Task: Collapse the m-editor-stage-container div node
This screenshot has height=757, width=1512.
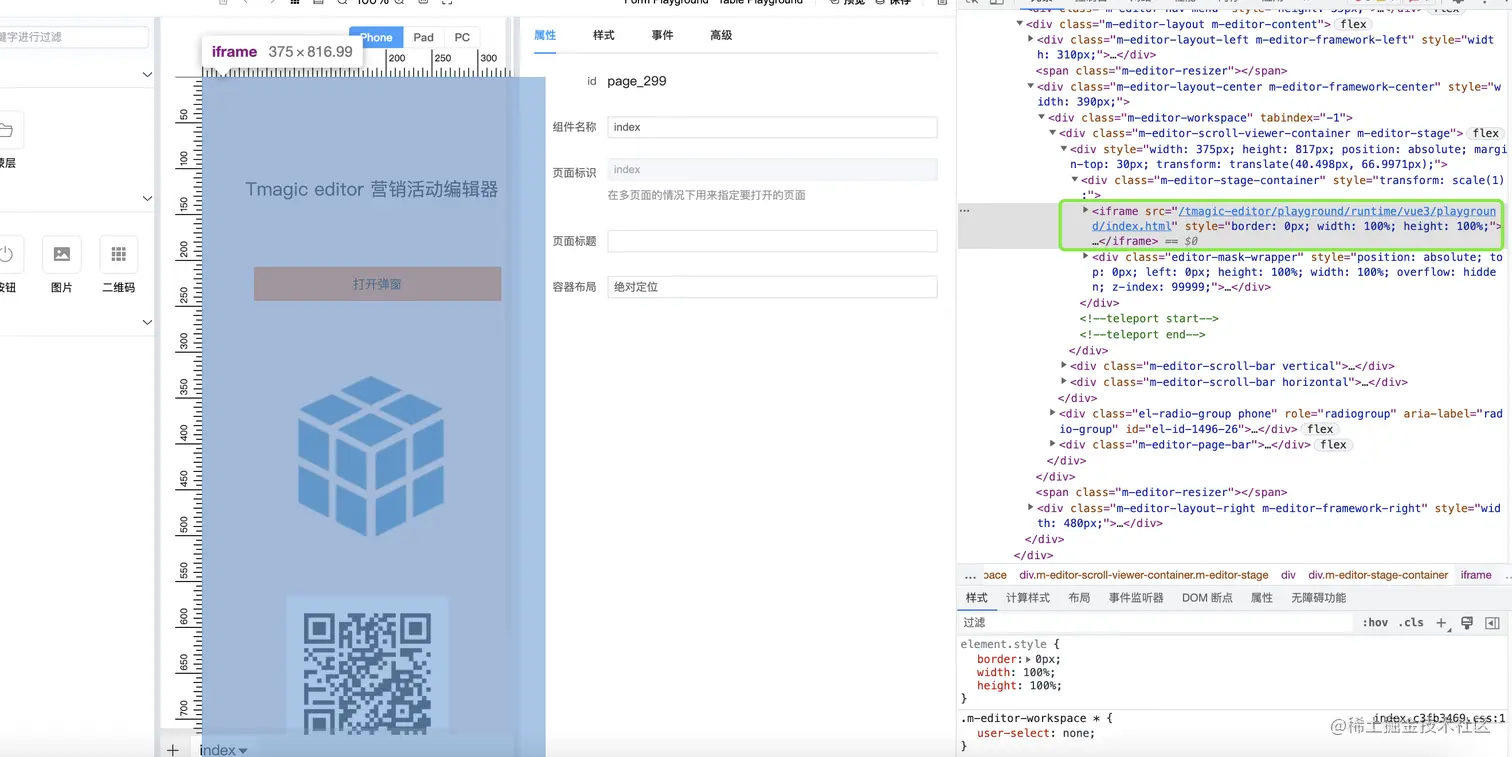Action: click(1075, 180)
